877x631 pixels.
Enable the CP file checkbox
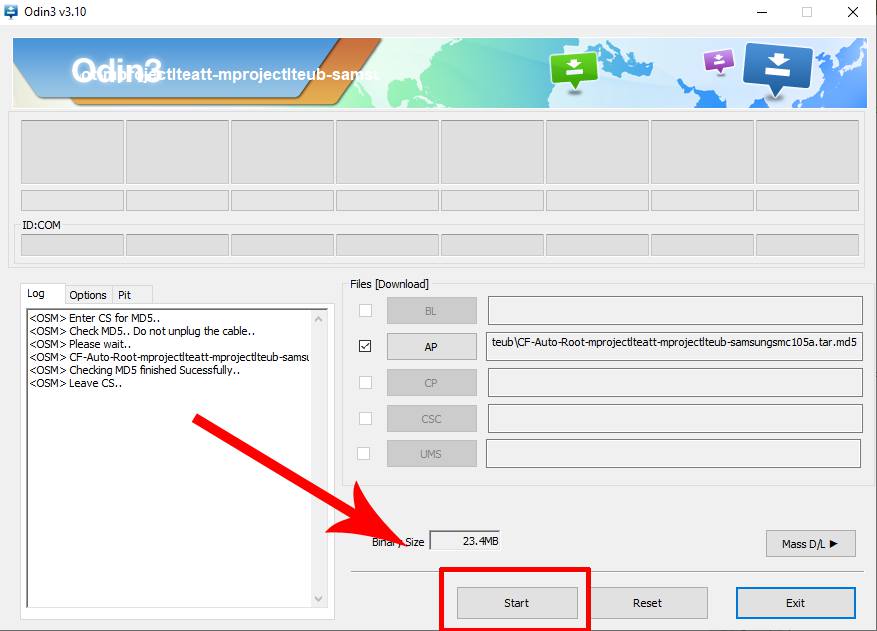pos(365,382)
